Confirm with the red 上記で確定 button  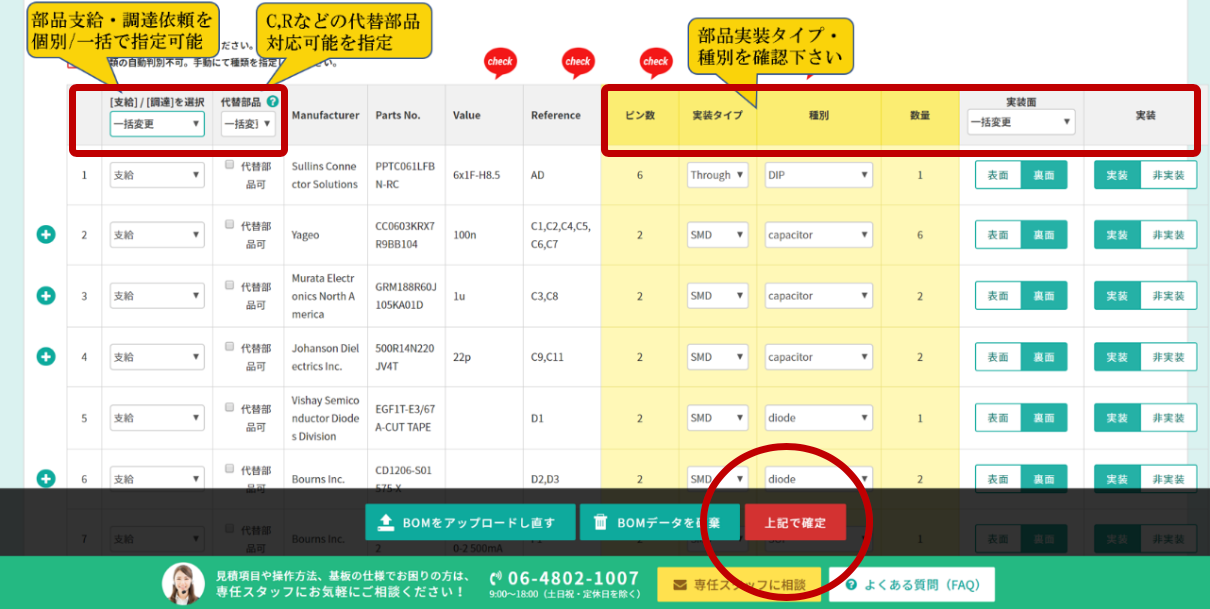click(795, 522)
